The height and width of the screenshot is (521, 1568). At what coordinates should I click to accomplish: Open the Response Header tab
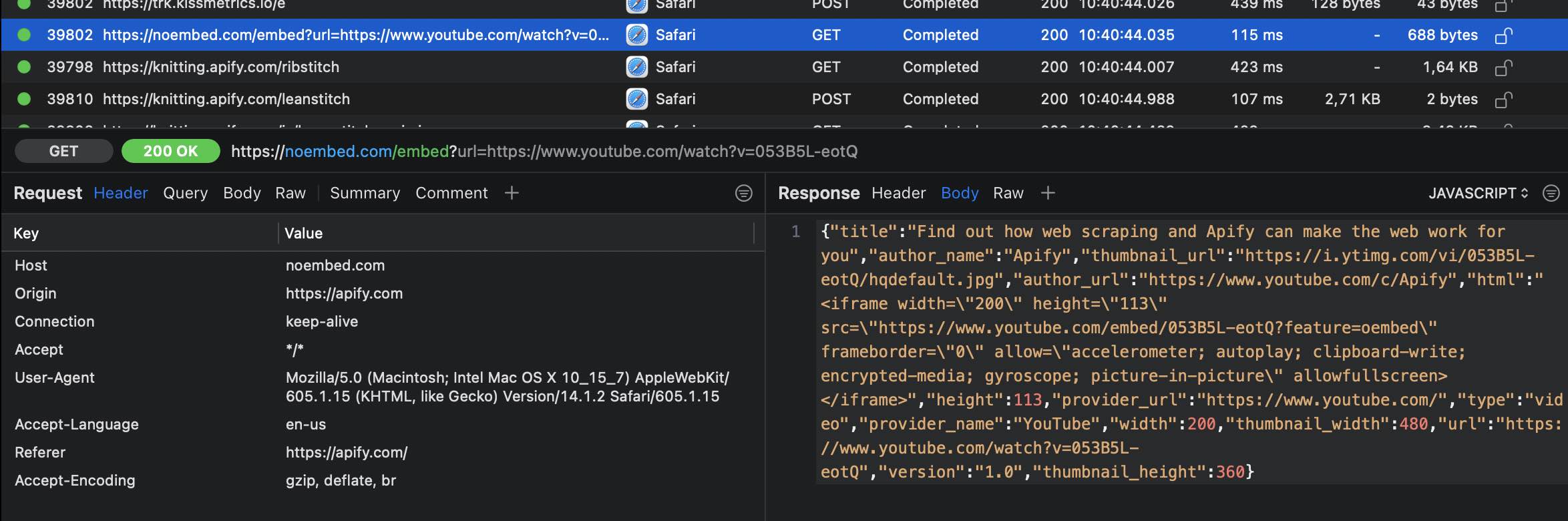pyautogui.click(x=898, y=193)
